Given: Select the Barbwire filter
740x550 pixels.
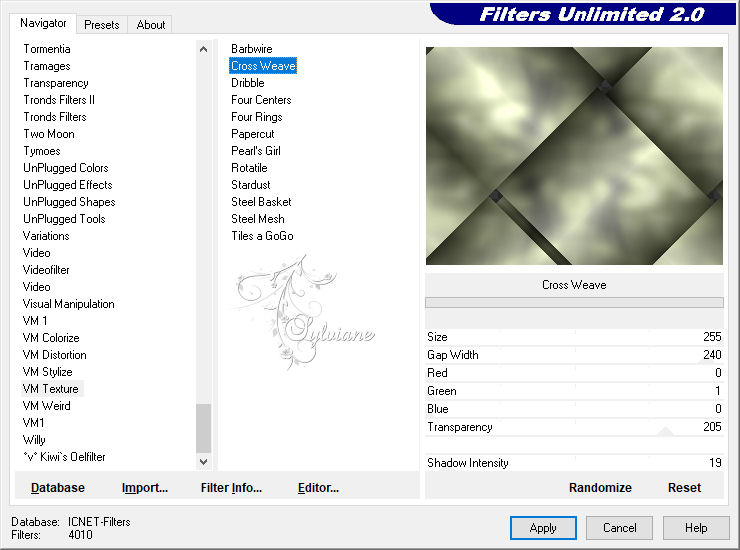Looking at the screenshot, I should coord(252,49).
